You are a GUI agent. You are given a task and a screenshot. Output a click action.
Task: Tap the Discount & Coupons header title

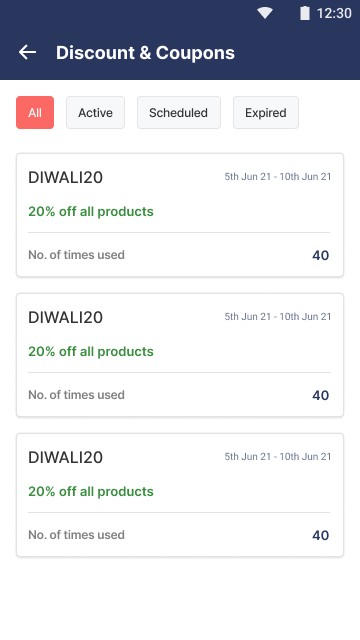(x=145, y=53)
